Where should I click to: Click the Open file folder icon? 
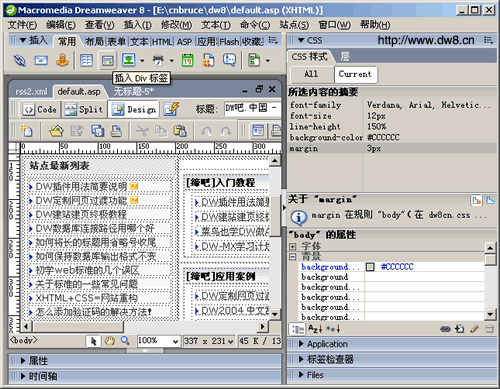click(56, 131)
